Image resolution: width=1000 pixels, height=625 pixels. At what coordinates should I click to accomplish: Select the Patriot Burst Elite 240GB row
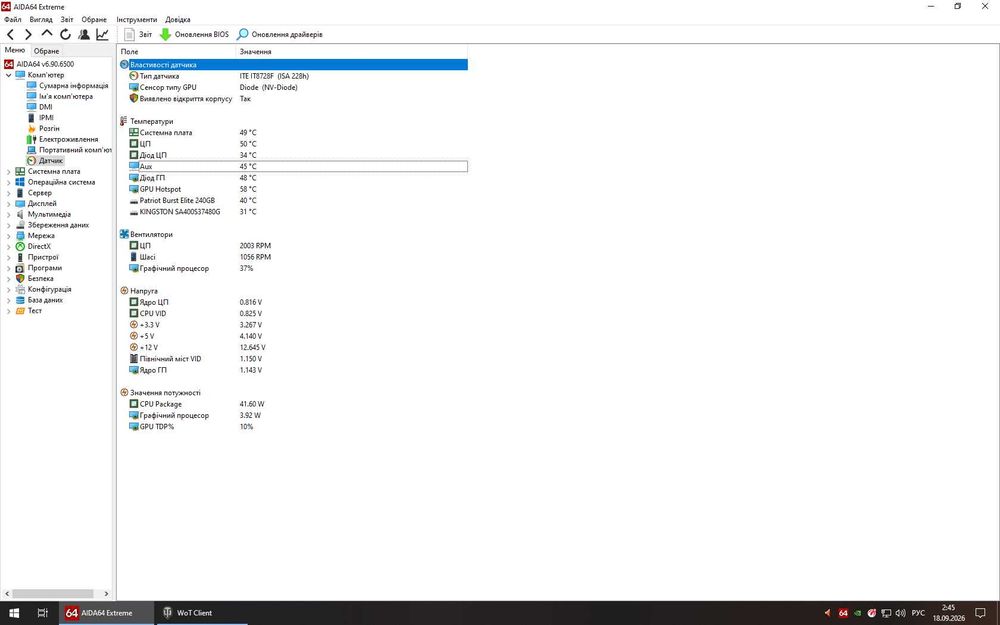pyautogui.click(x=298, y=200)
